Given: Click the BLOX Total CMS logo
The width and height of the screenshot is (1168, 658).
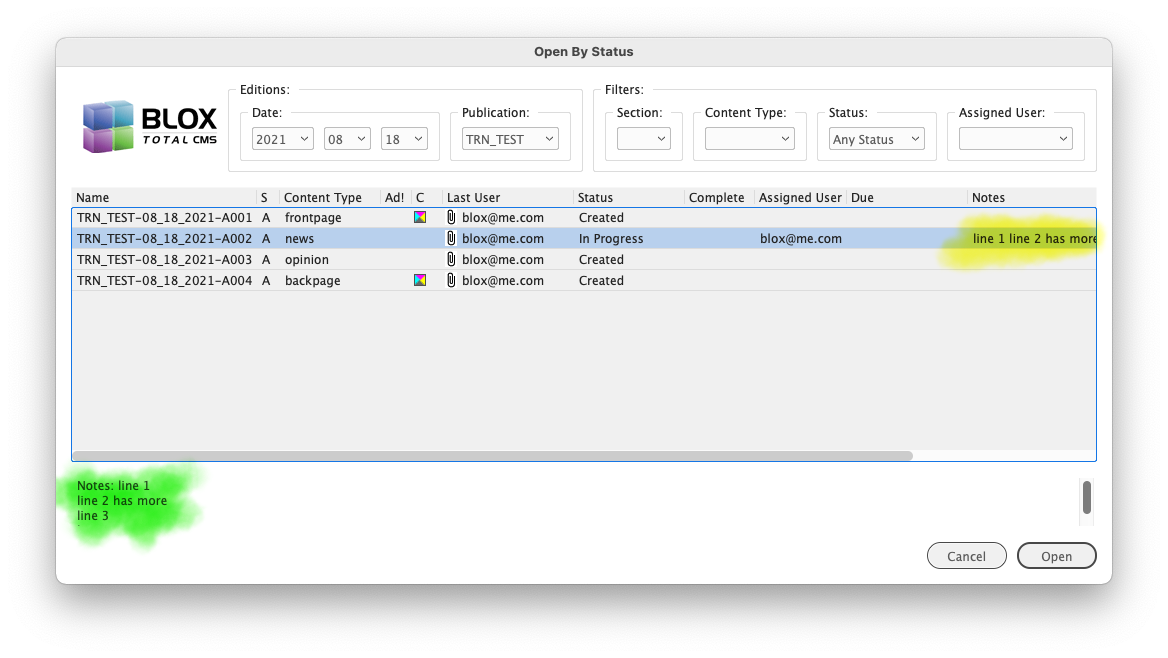Looking at the screenshot, I should 150,127.
